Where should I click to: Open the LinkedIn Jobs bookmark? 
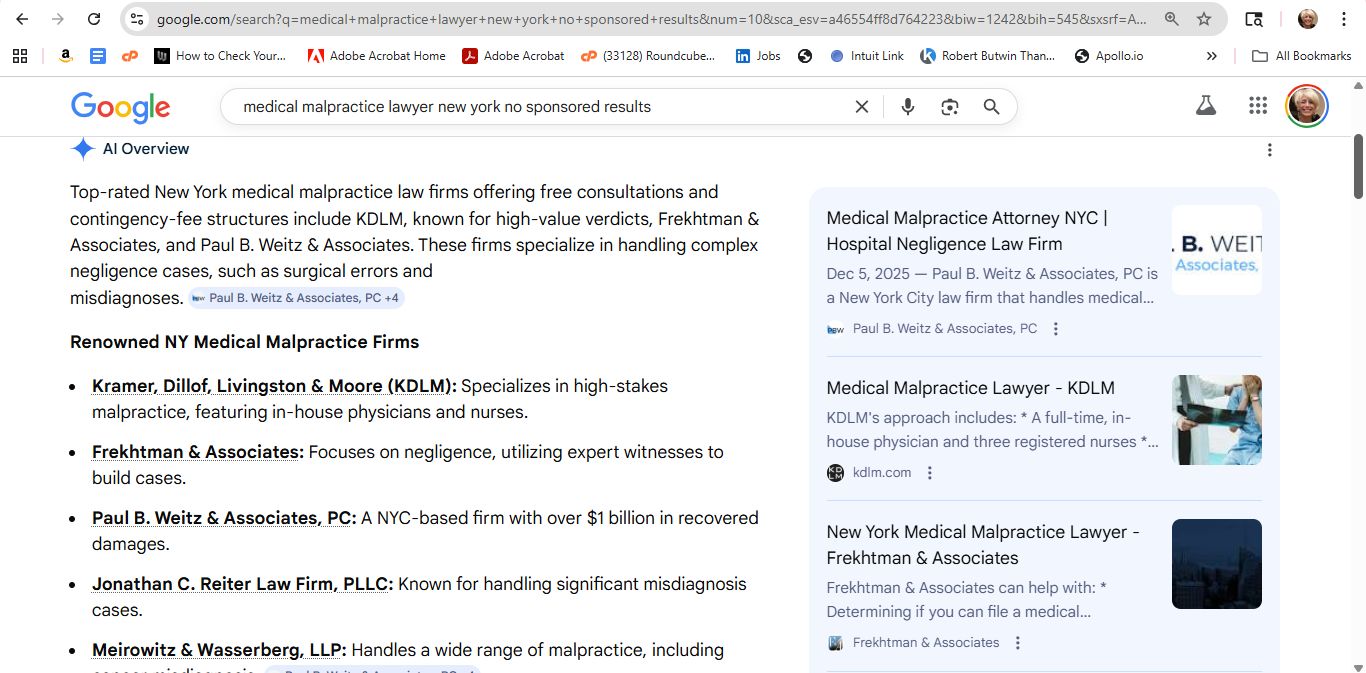(x=758, y=56)
